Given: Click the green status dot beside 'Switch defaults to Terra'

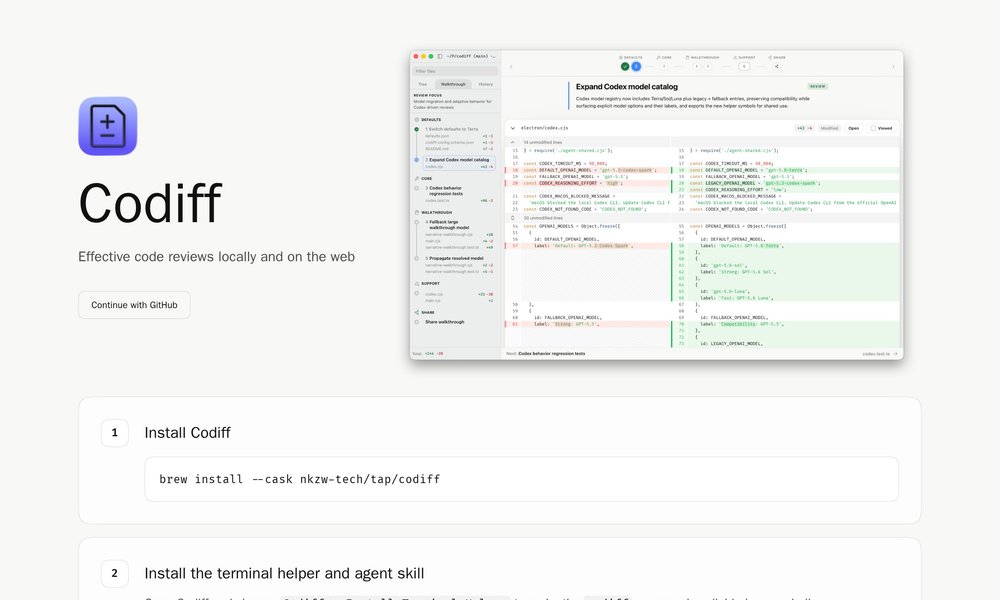Looking at the screenshot, I should (x=416, y=129).
